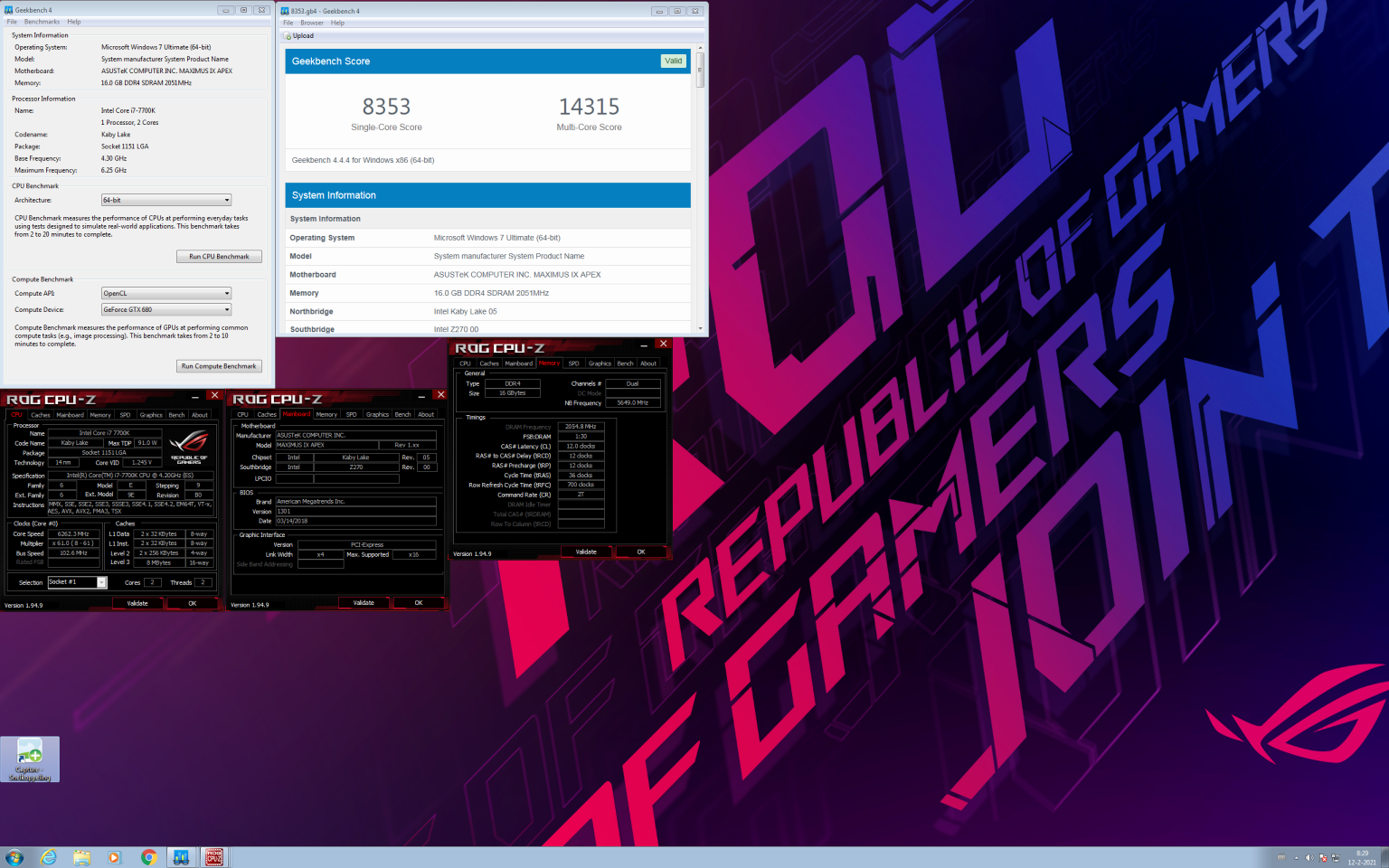The height and width of the screenshot is (868, 1389).
Task: Open the Architecture 64-bit dropdown
Action: 166,200
